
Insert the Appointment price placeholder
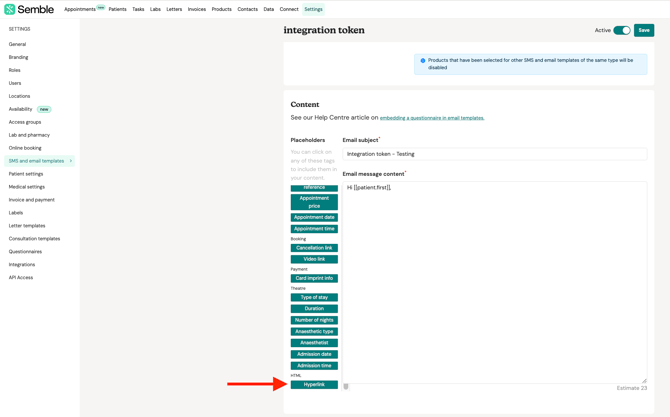tap(314, 202)
